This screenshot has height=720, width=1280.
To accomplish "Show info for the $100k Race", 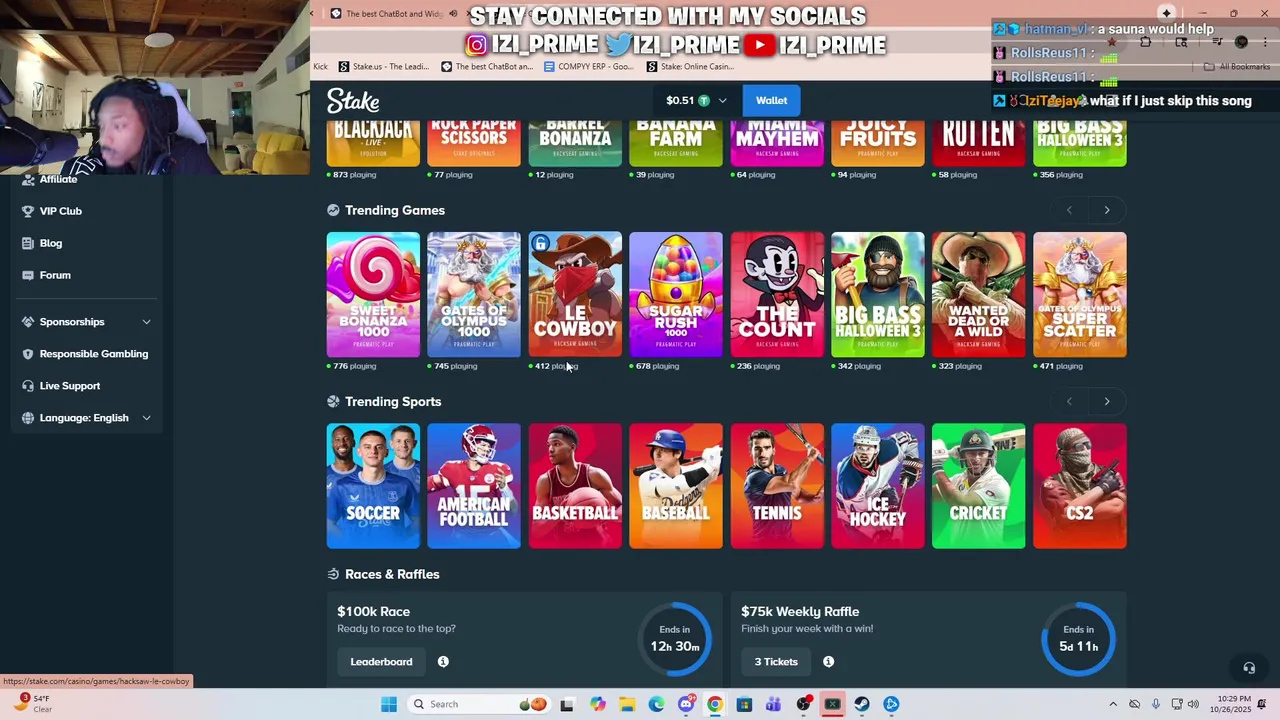I will tap(443, 662).
